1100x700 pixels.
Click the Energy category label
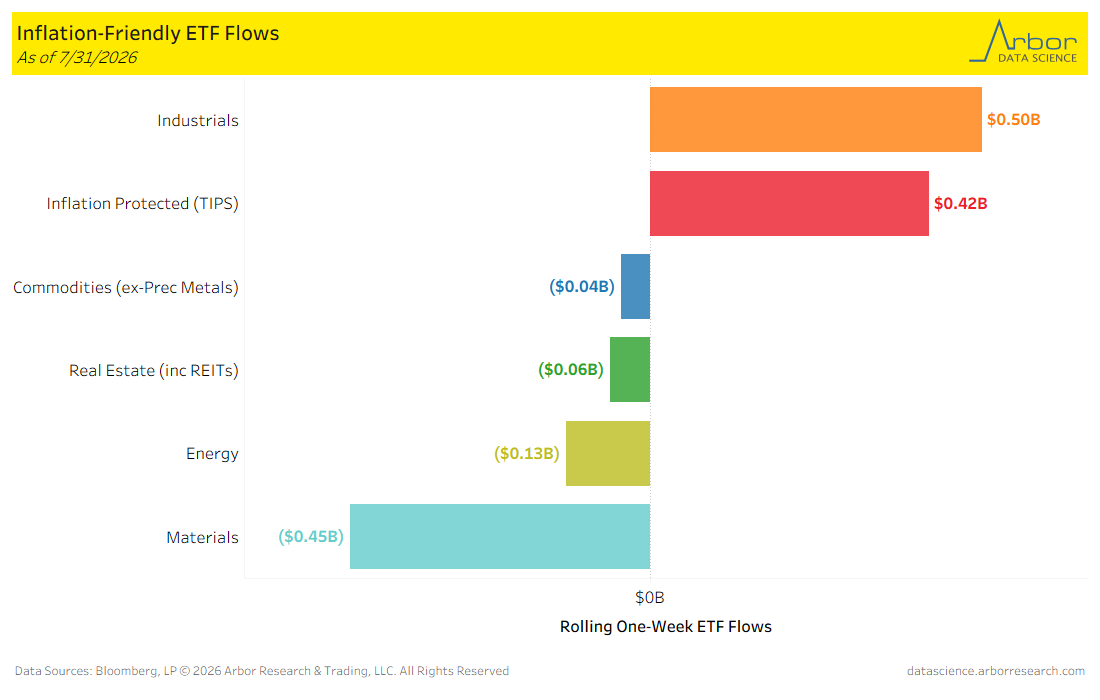pyautogui.click(x=212, y=454)
